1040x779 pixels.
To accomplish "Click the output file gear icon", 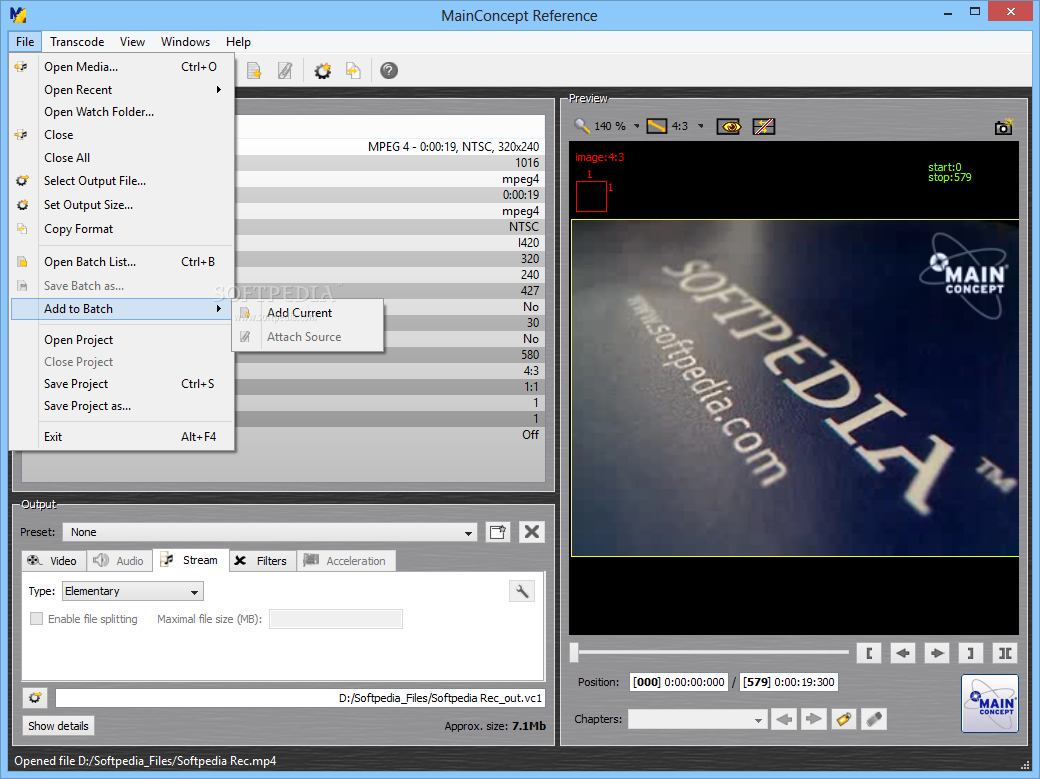I will click(35, 698).
